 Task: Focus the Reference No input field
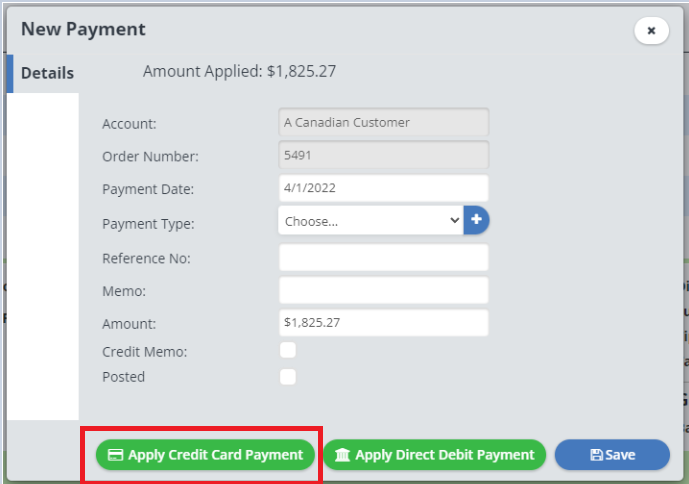point(383,257)
